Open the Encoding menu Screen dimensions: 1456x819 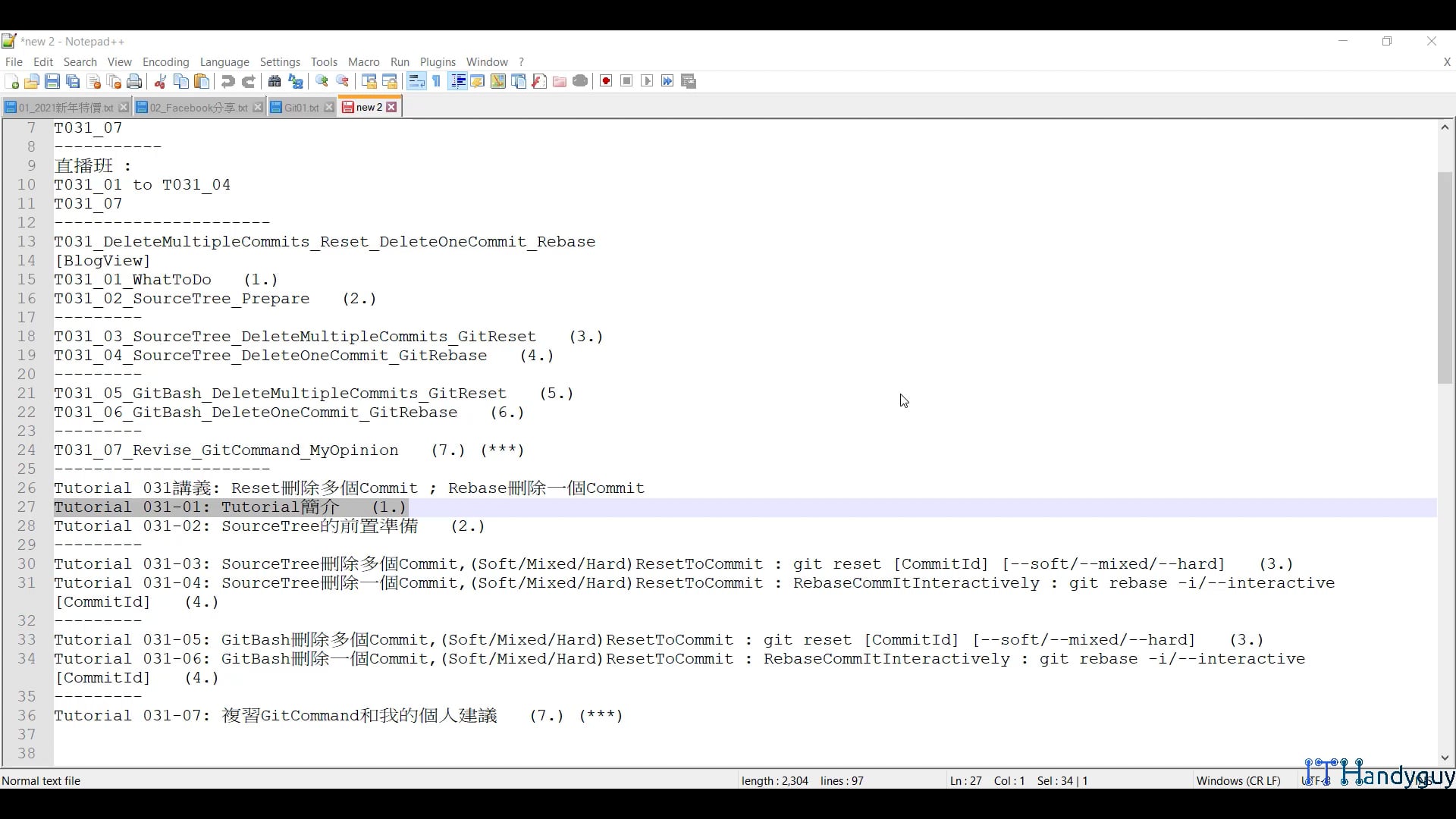pyautogui.click(x=165, y=61)
